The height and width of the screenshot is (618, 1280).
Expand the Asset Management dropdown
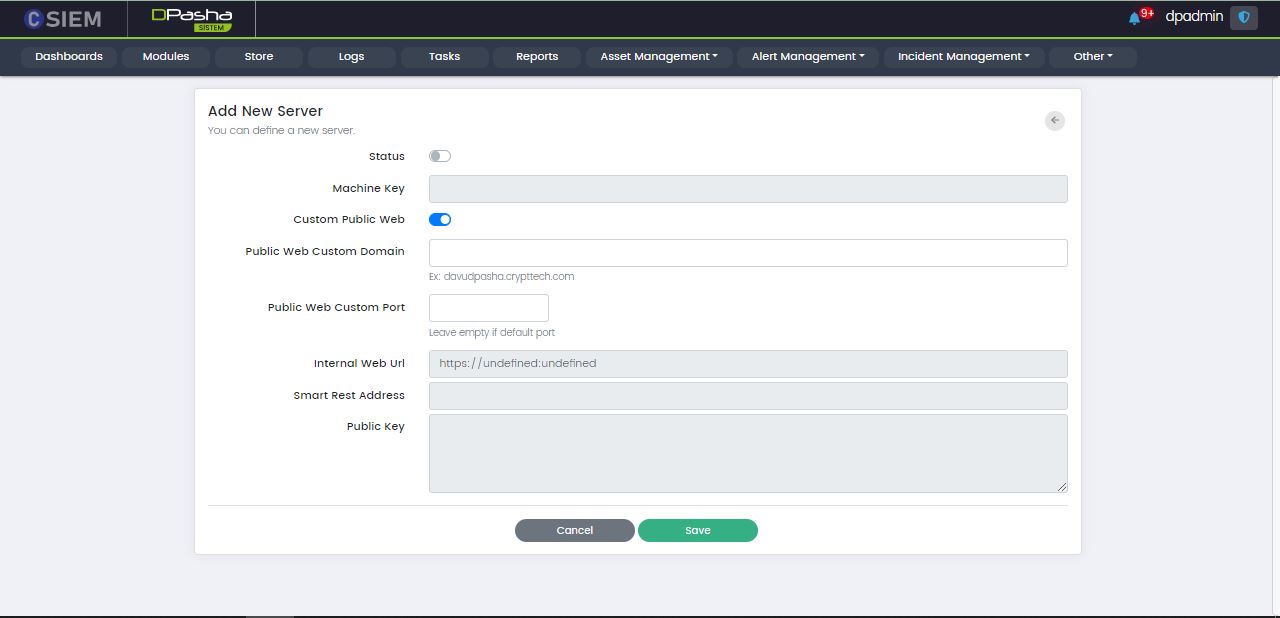659,57
